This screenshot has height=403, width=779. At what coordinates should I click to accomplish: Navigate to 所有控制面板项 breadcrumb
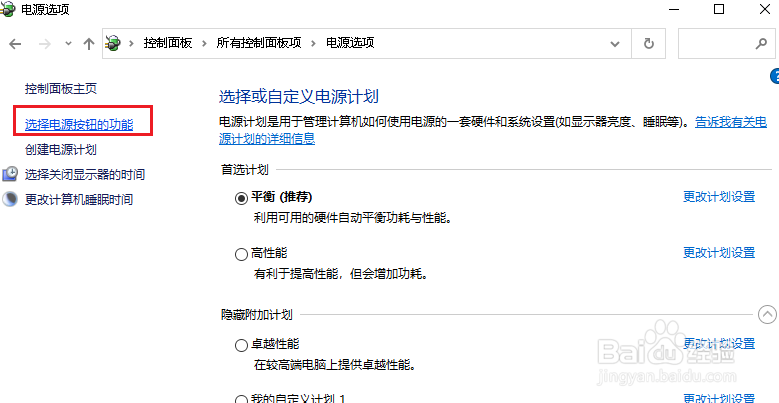(x=259, y=43)
